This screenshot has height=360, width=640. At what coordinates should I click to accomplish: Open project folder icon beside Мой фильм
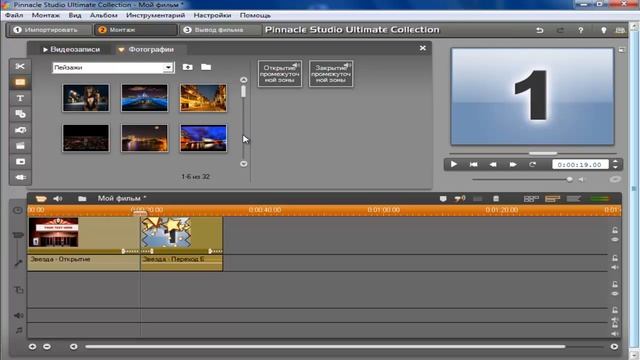[x=82, y=198]
